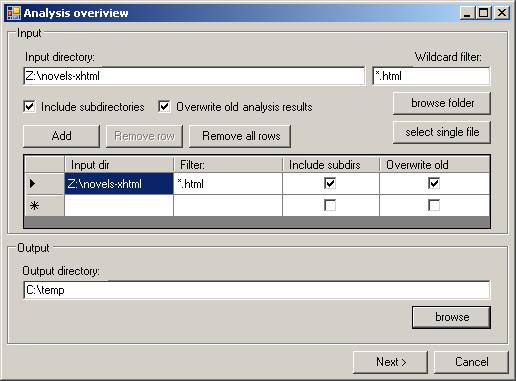Focus the Output directory text field
Viewport: 516px width, 381px height.
click(257, 290)
